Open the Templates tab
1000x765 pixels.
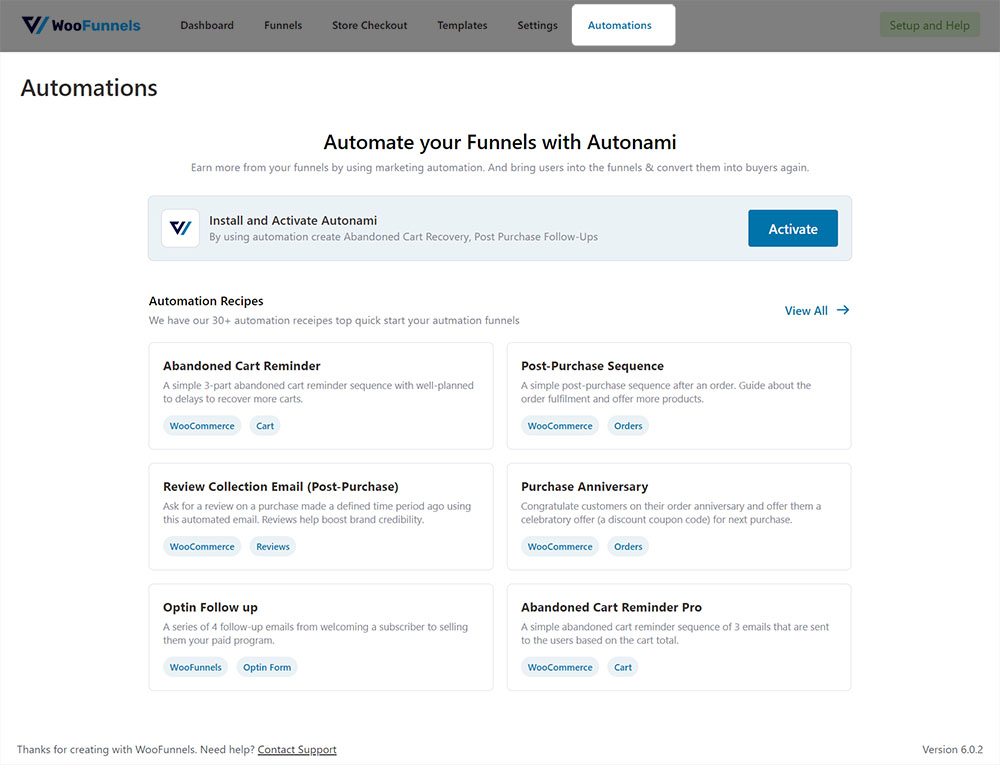click(x=462, y=26)
